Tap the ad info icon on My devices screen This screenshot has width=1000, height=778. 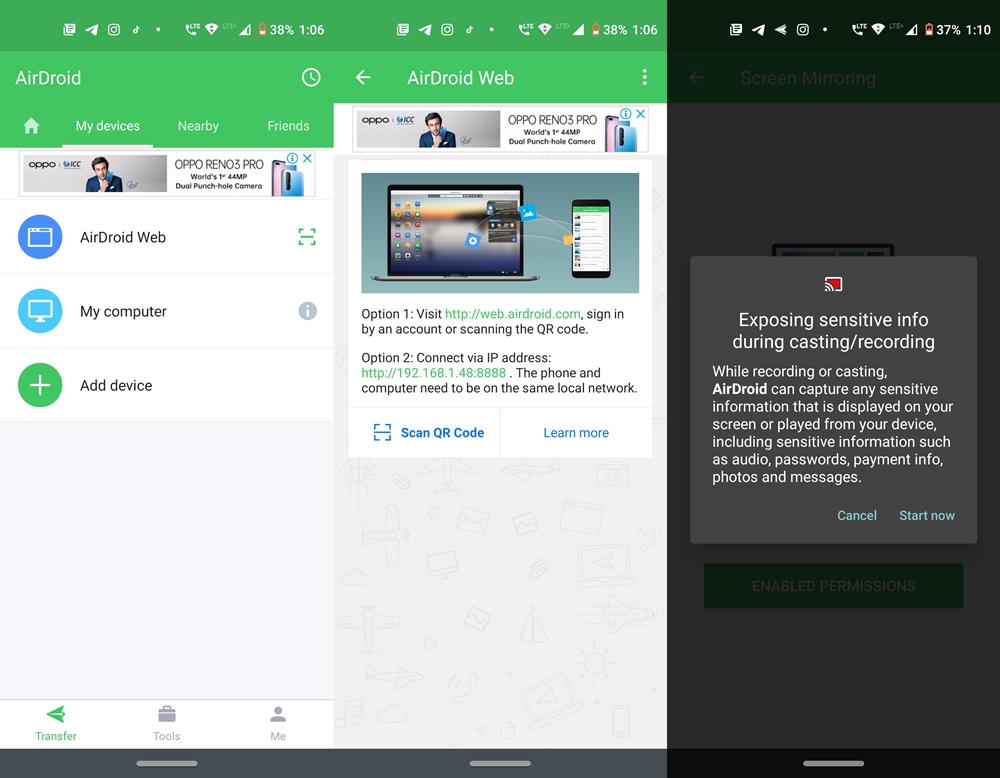[292, 158]
